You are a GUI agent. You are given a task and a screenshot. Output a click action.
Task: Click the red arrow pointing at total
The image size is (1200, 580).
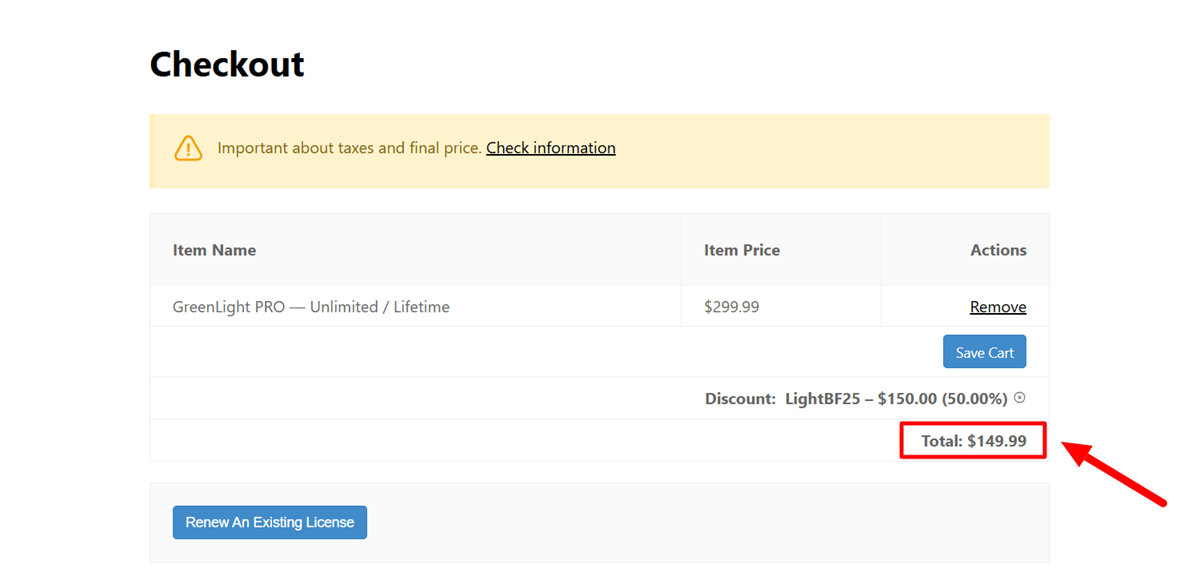pos(1113,475)
